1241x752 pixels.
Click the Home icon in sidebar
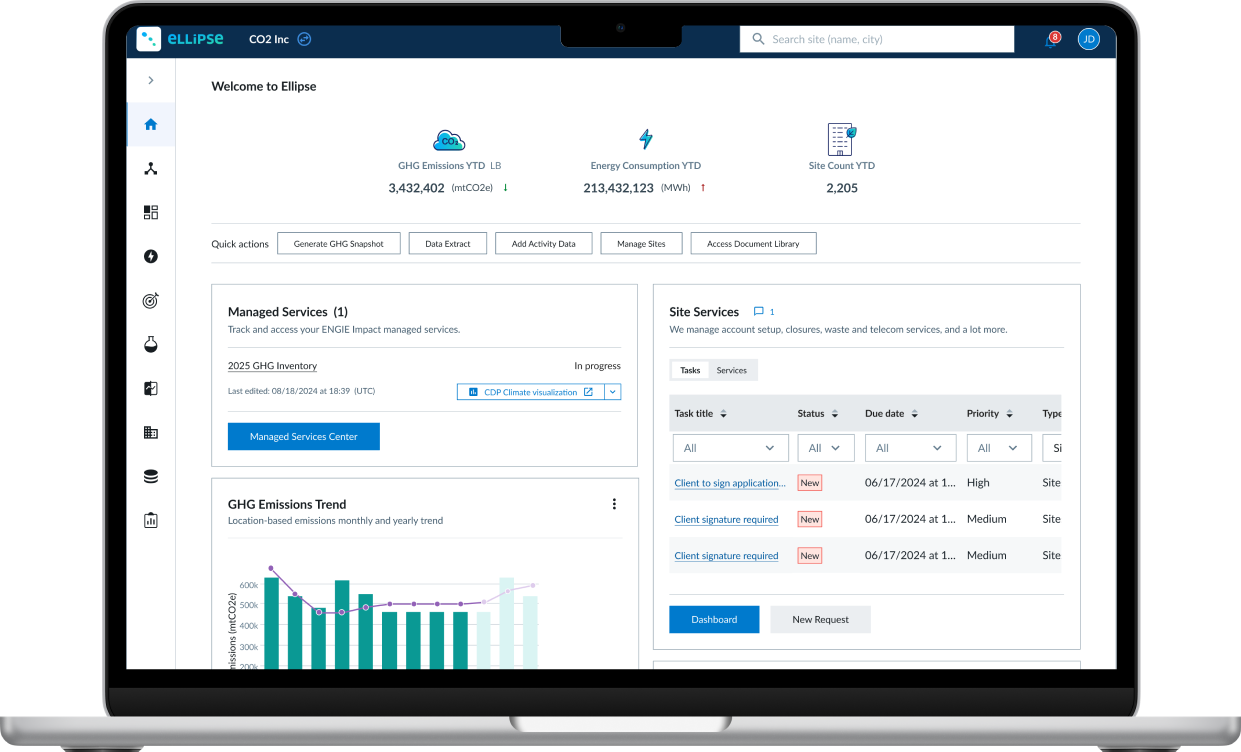[x=151, y=125]
